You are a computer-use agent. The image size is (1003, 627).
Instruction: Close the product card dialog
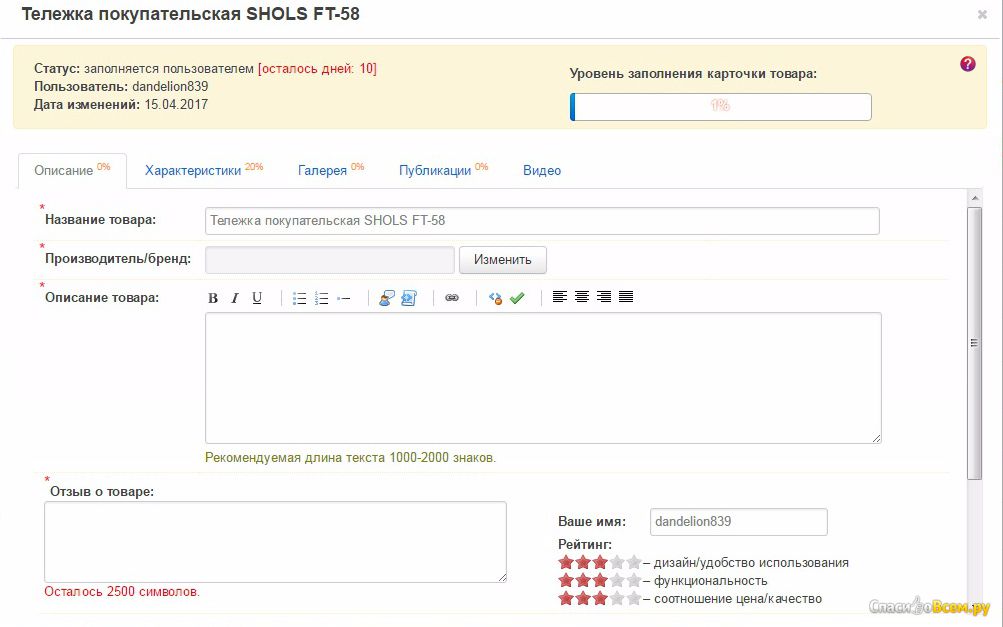[982, 14]
